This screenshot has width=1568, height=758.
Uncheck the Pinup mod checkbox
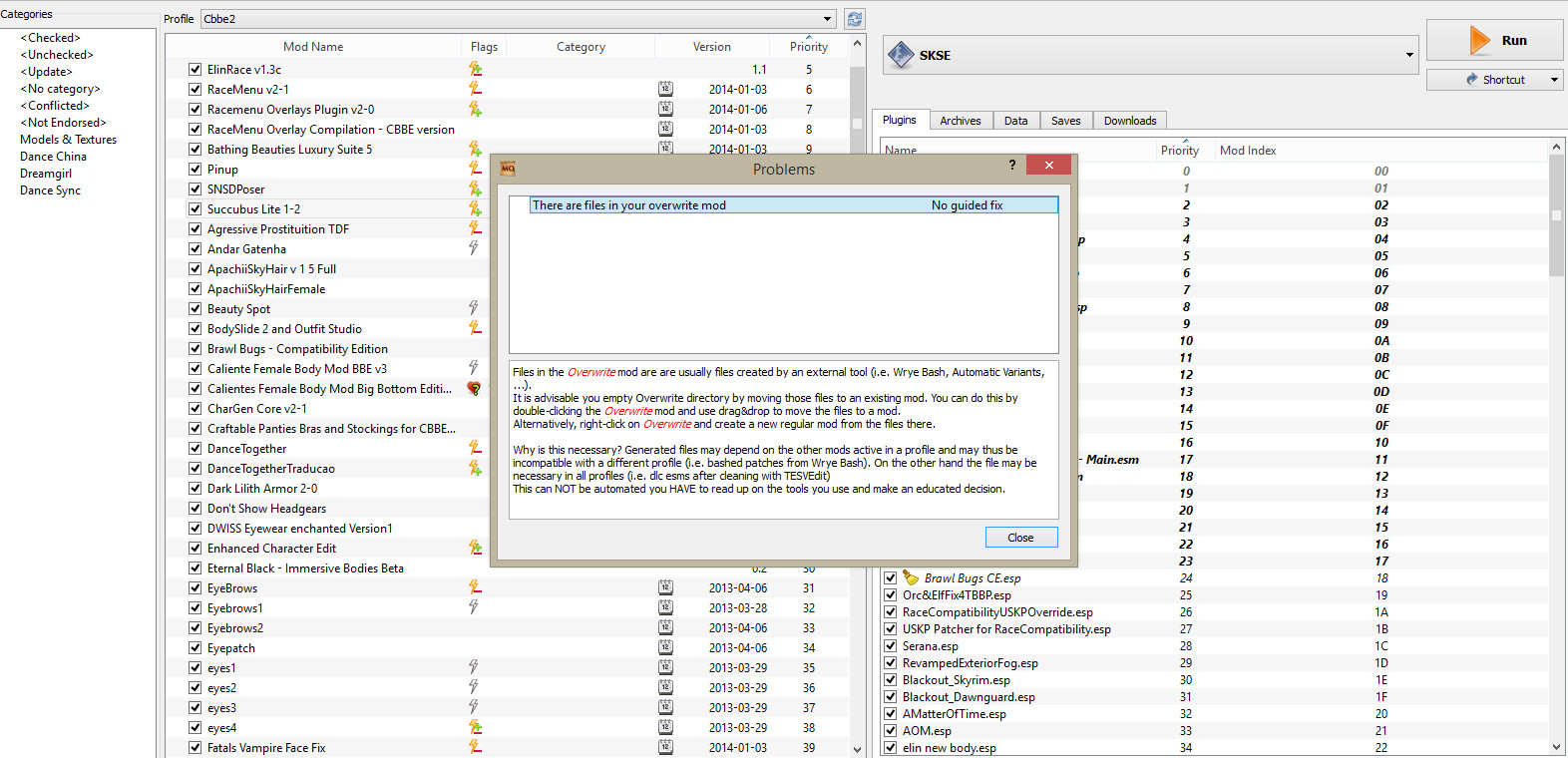tap(196, 169)
